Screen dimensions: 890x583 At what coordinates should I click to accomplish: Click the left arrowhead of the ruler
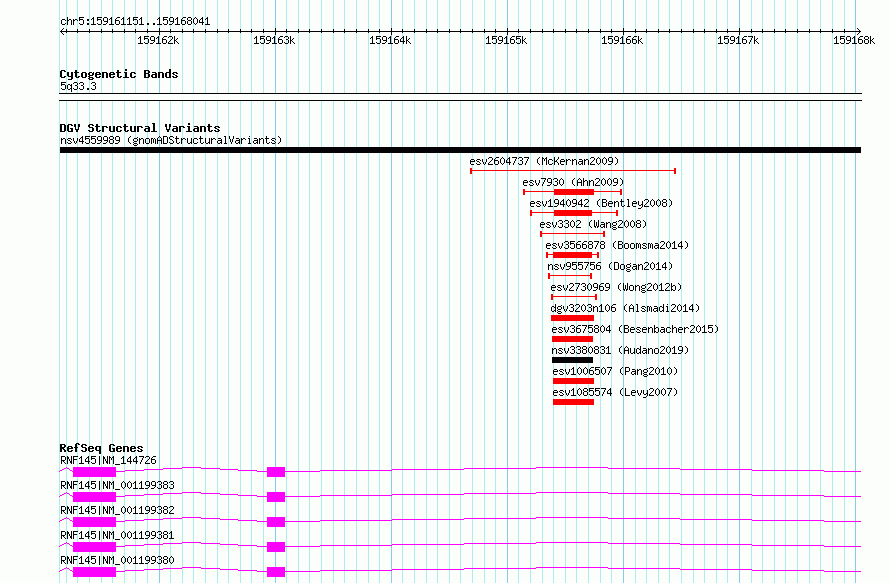(62, 32)
